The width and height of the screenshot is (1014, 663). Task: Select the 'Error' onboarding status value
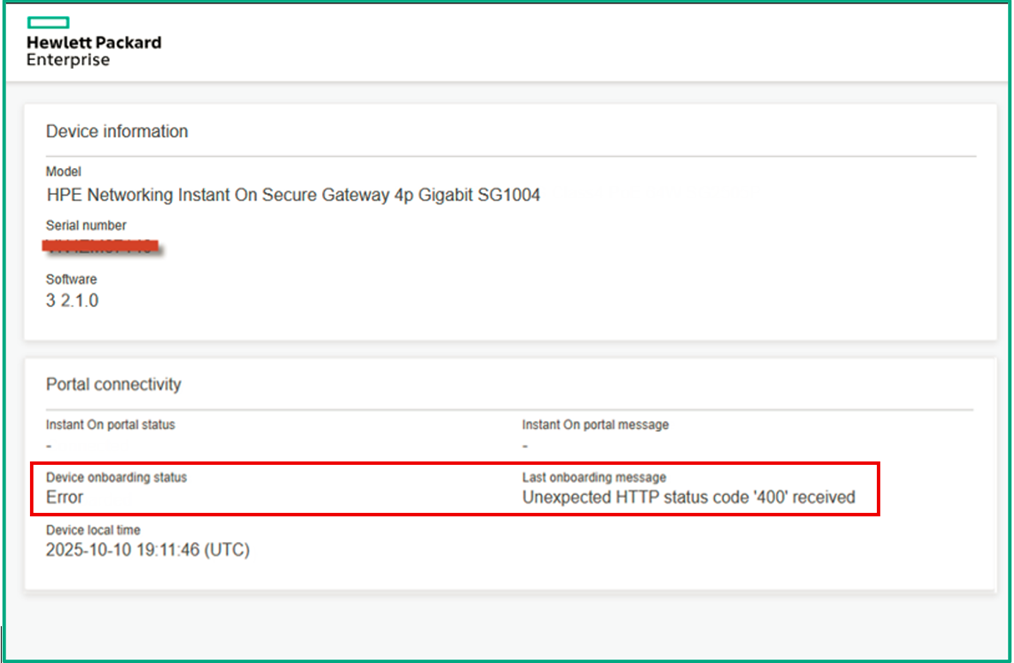[x=65, y=497]
